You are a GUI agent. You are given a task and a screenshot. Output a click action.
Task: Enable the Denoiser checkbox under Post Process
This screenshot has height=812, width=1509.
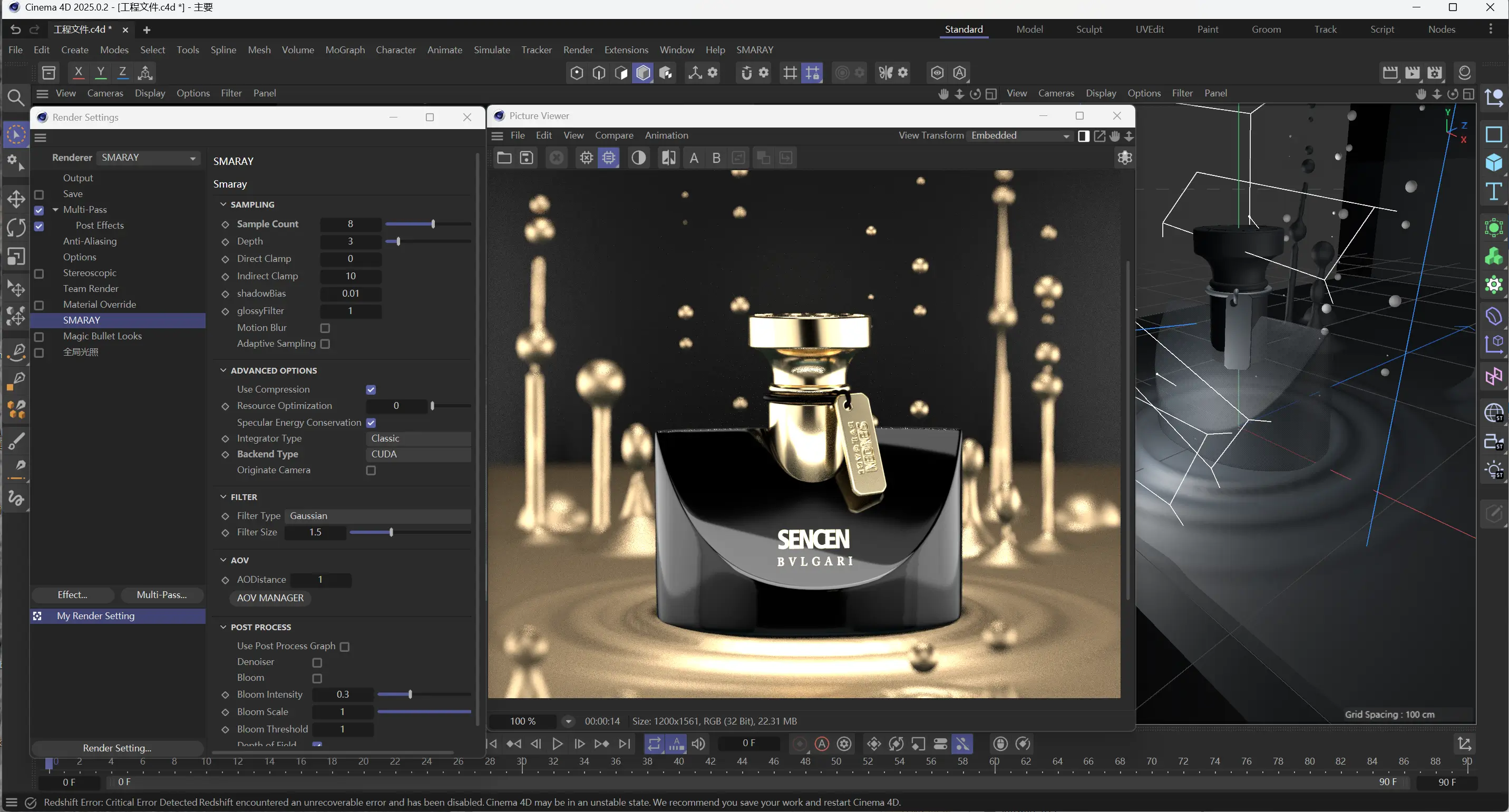tap(318, 662)
